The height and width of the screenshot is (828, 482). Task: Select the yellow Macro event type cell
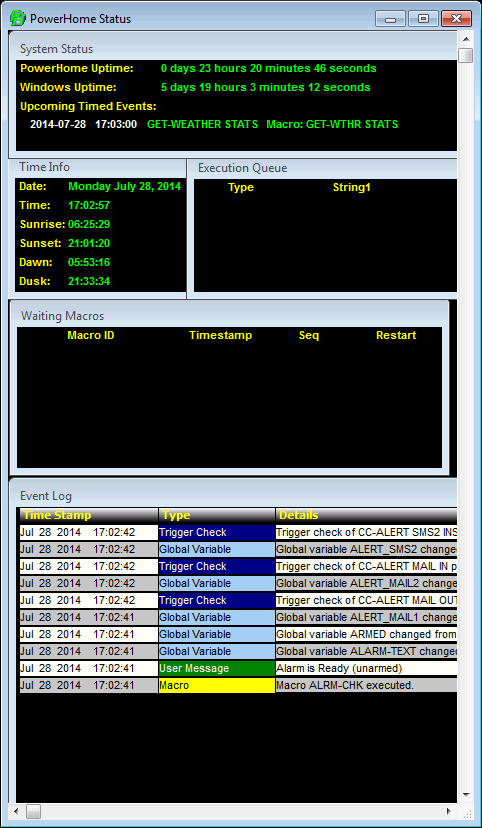[x=217, y=685]
